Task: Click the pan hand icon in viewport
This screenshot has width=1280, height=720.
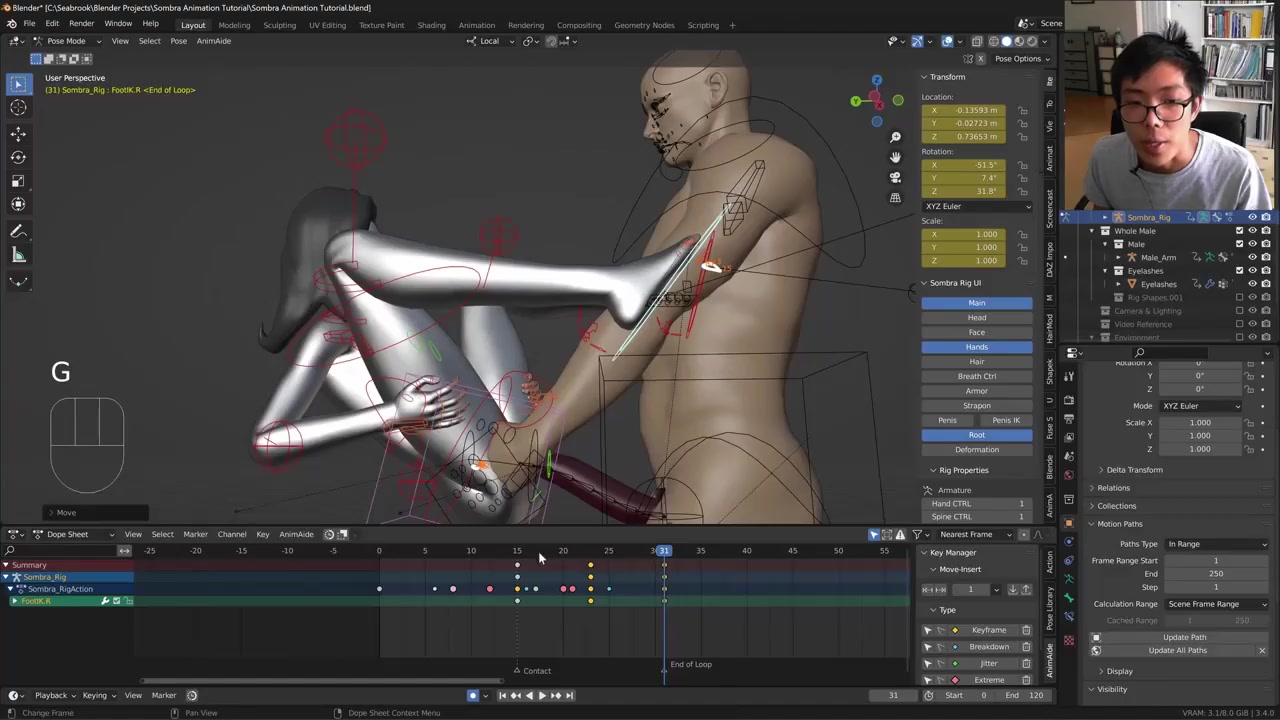Action: click(895, 157)
